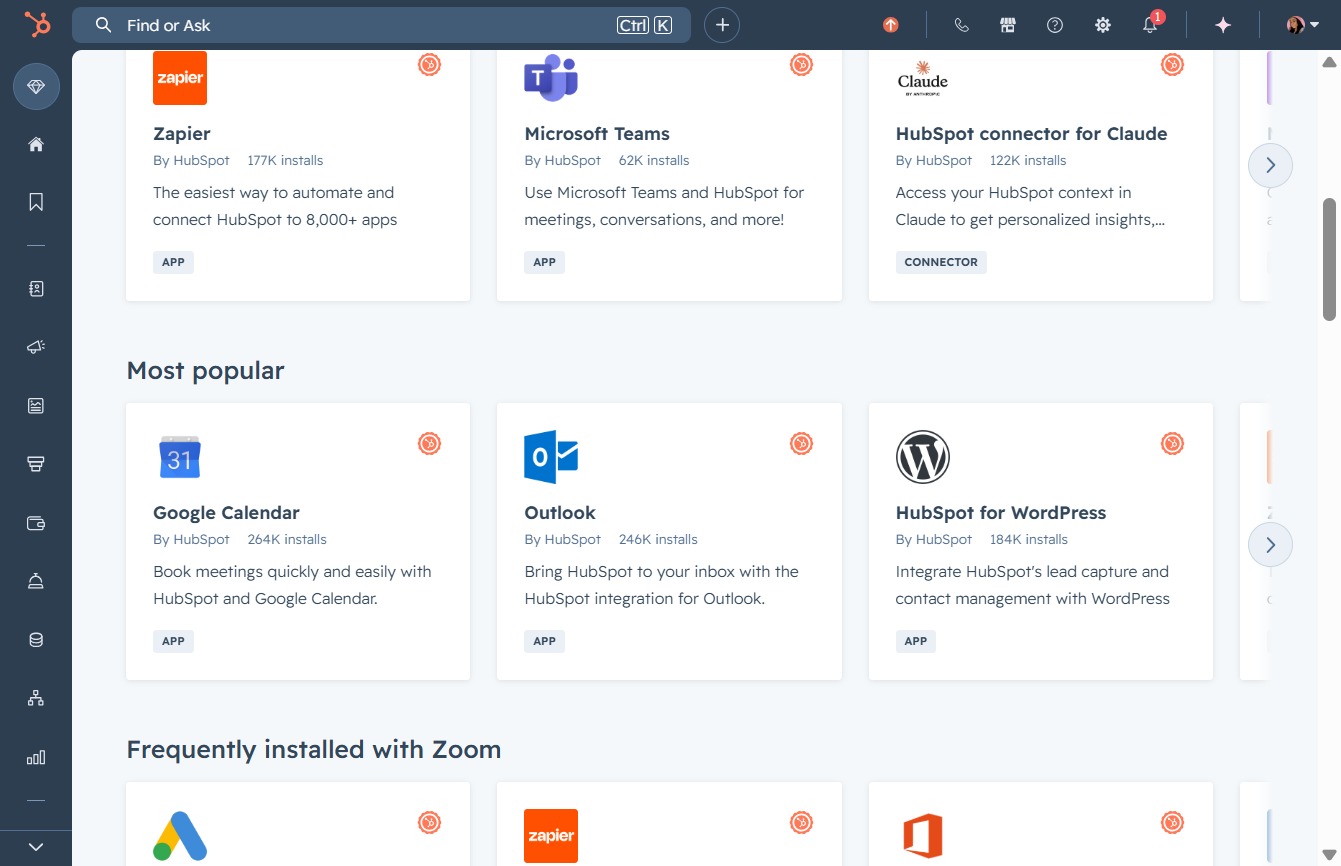Open the Outlook title link
The image size is (1341, 866).
click(560, 513)
